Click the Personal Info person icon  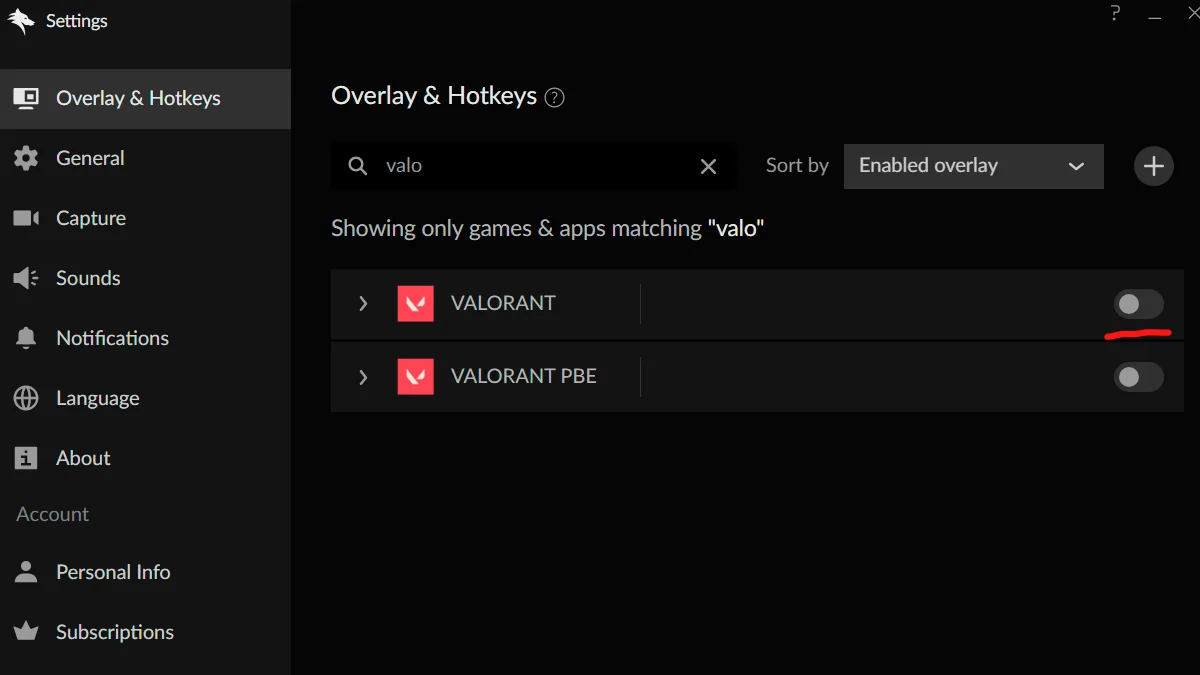(26, 572)
